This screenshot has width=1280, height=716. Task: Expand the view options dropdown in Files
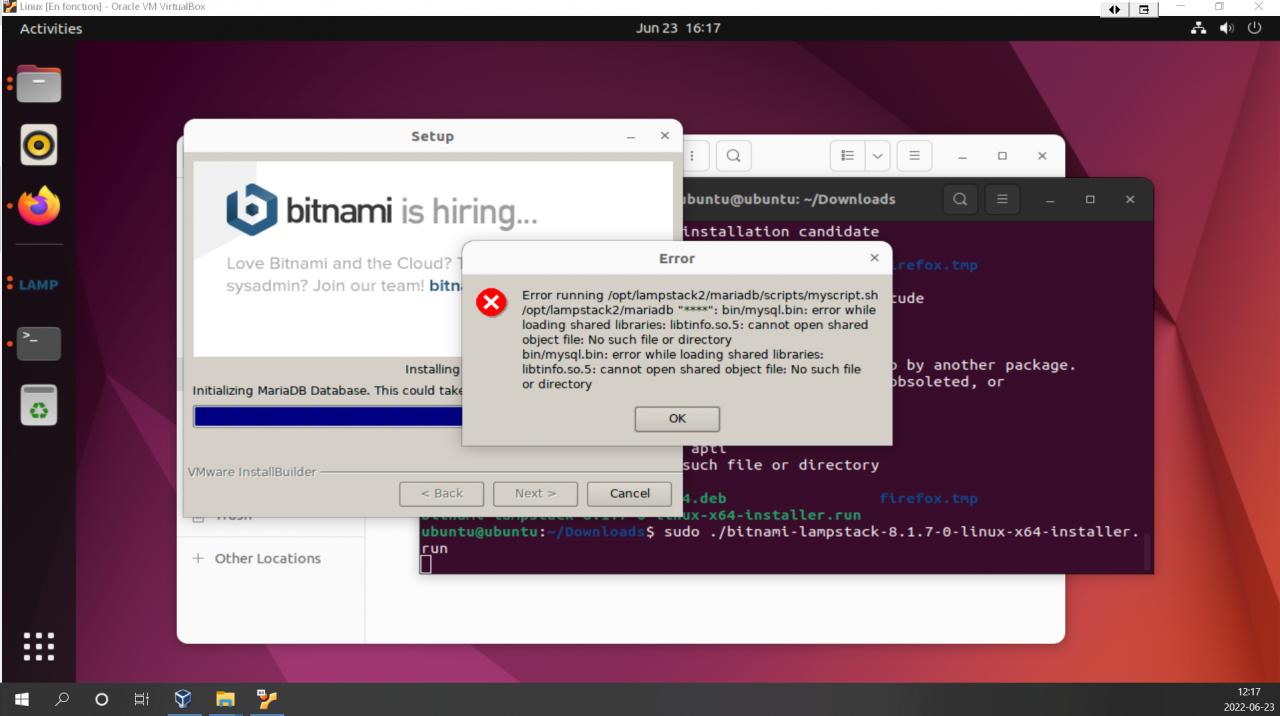click(877, 156)
